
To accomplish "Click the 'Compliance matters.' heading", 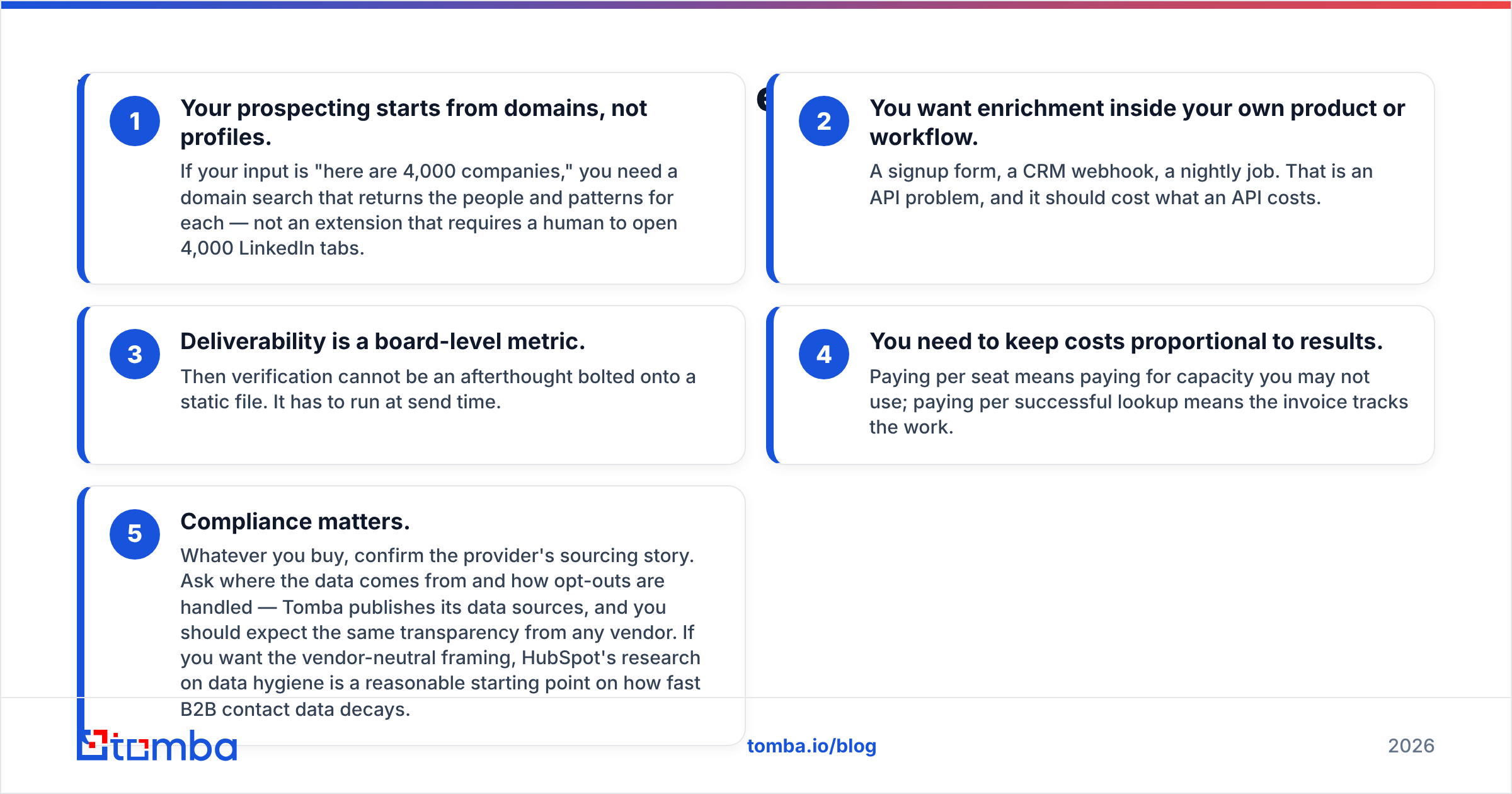I will (x=295, y=521).
